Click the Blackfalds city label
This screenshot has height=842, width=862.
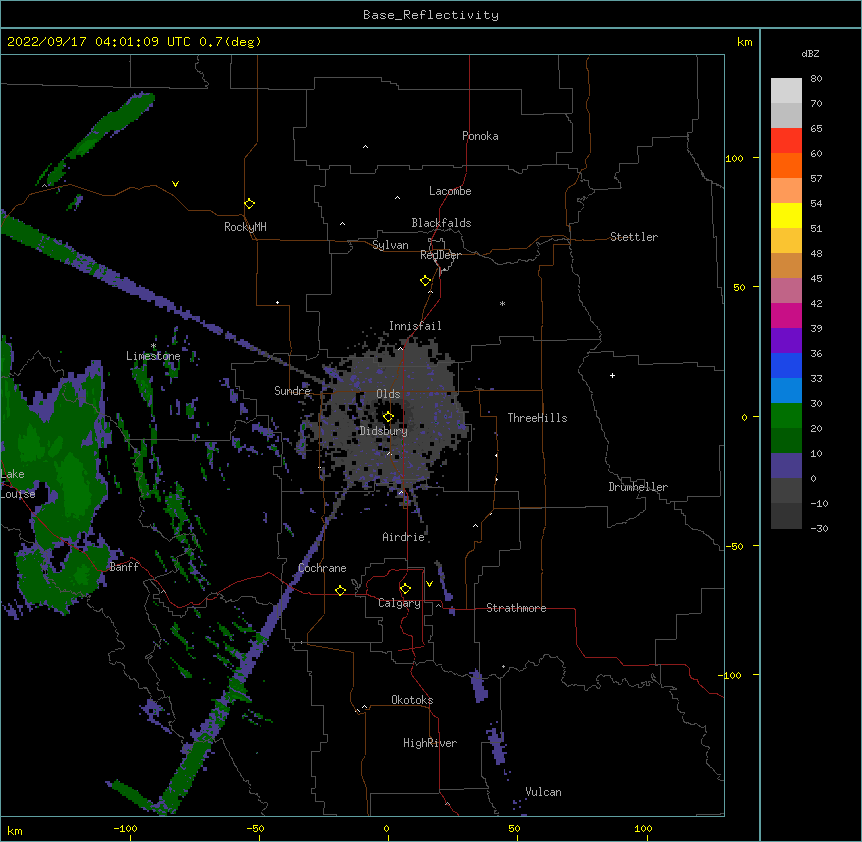pos(441,223)
